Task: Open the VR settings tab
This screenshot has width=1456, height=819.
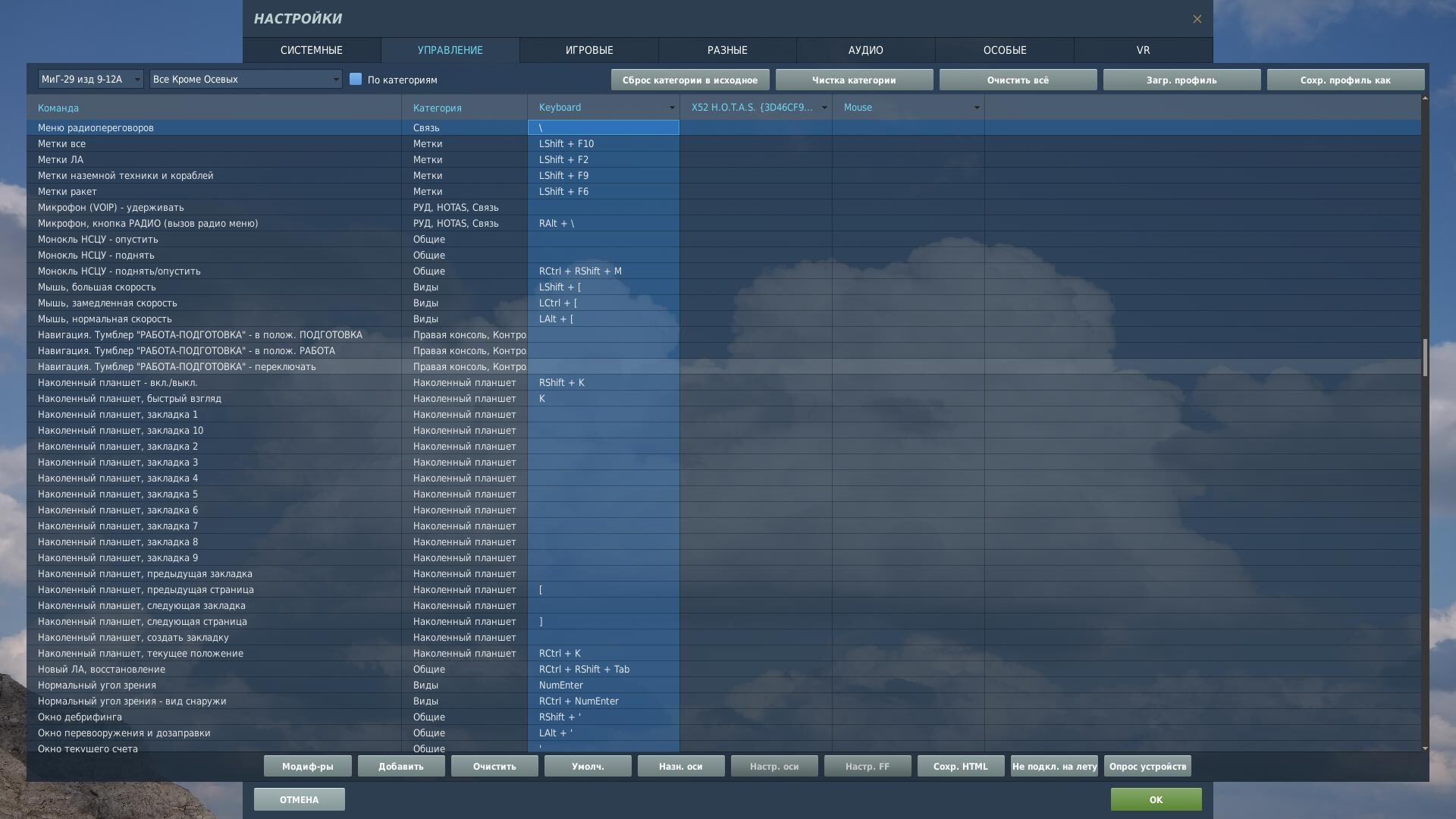Action: click(x=1143, y=50)
